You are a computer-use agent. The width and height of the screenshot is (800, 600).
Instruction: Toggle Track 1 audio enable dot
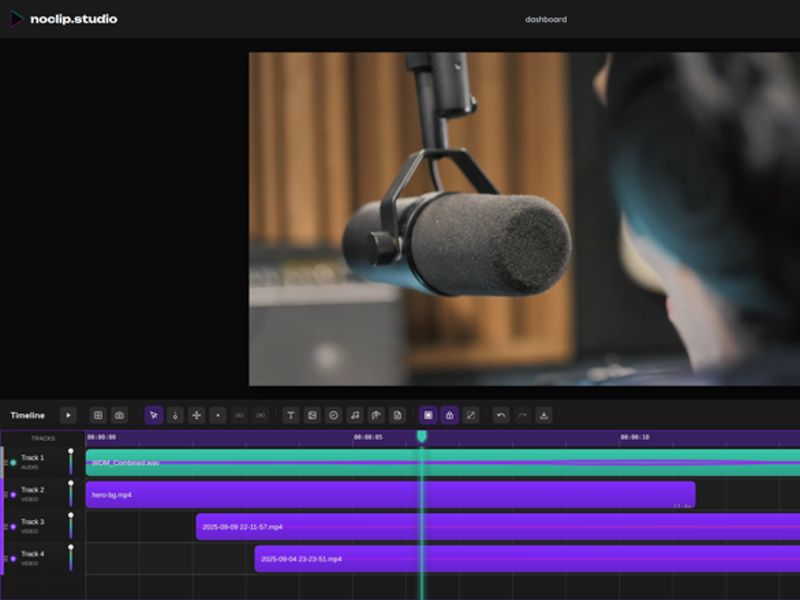click(x=12, y=463)
